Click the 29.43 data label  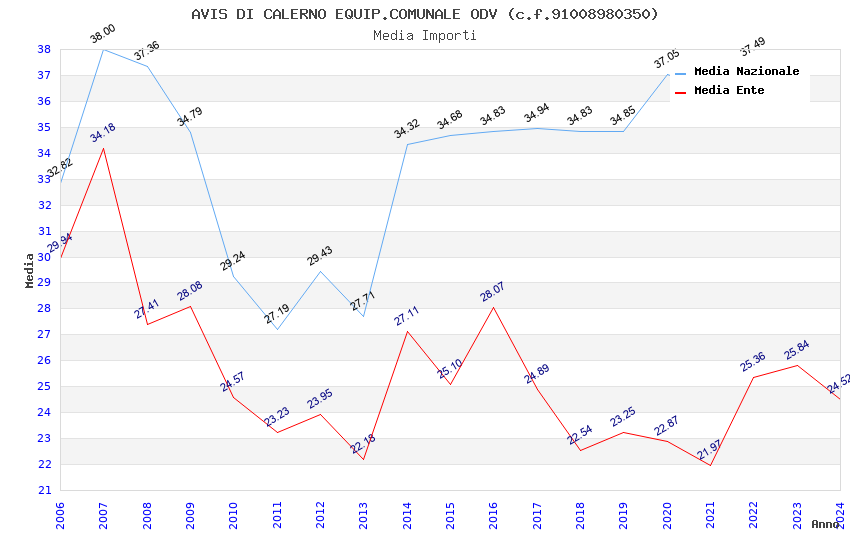(x=320, y=256)
